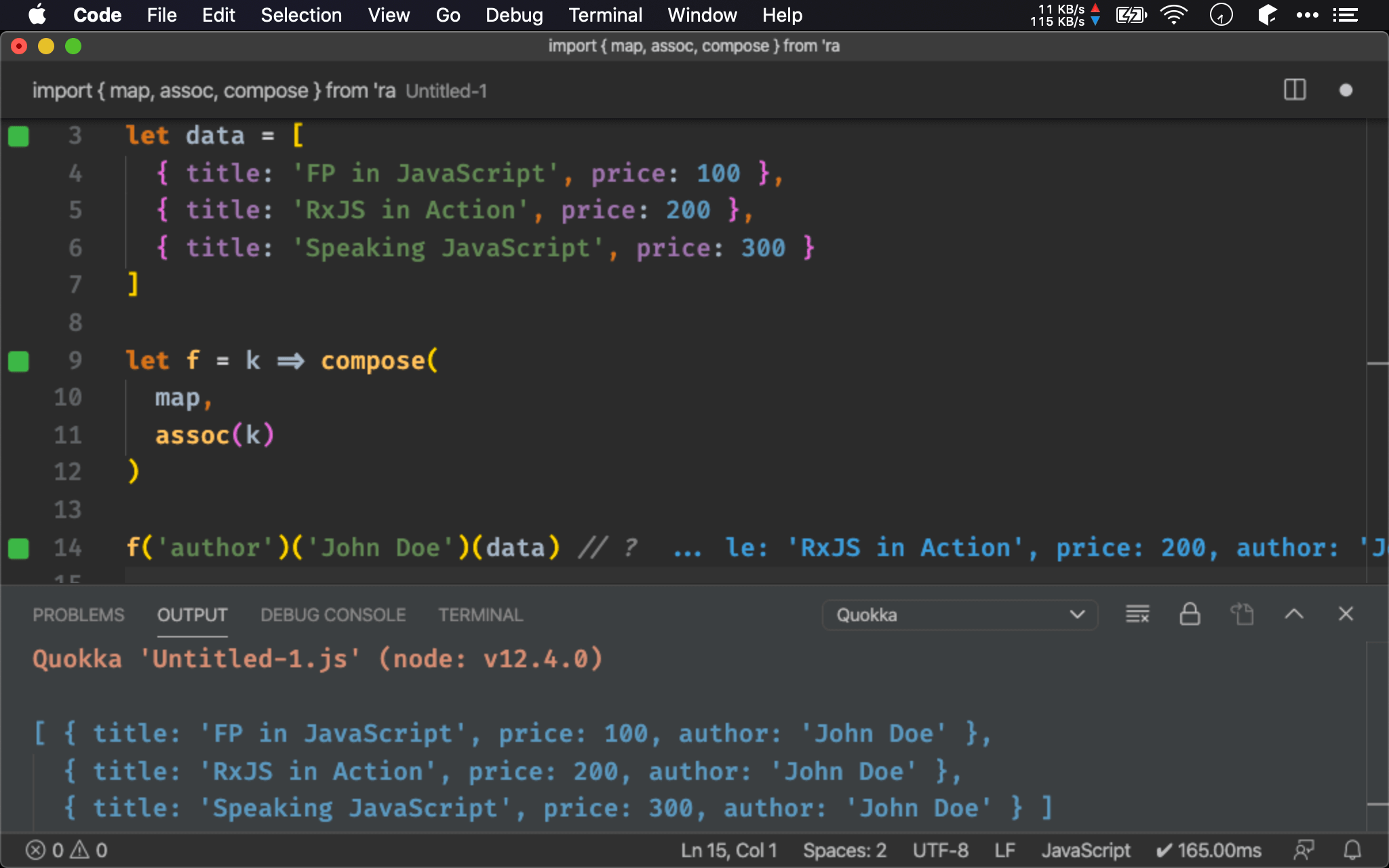This screenshot has width=1389, height=868.
Task: Click the network speed indicator in the menu bar
Action: [1065, 15]
